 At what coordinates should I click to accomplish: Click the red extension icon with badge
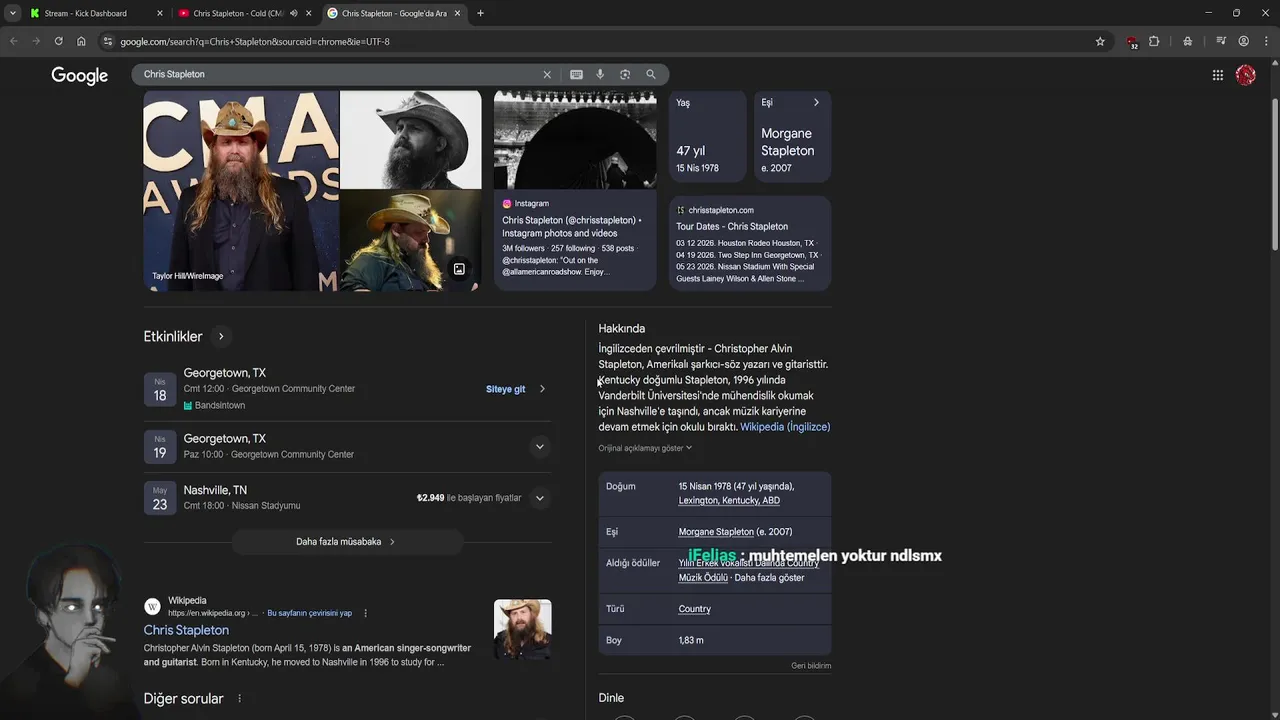(1131, 42)
